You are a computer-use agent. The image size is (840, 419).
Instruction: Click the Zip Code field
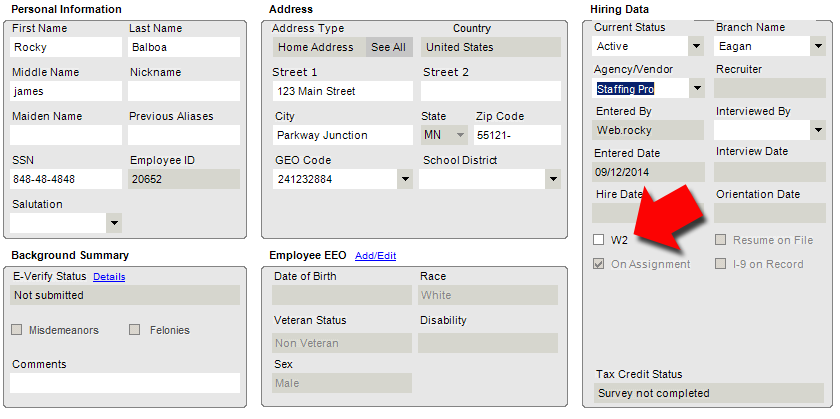[518, 135]
